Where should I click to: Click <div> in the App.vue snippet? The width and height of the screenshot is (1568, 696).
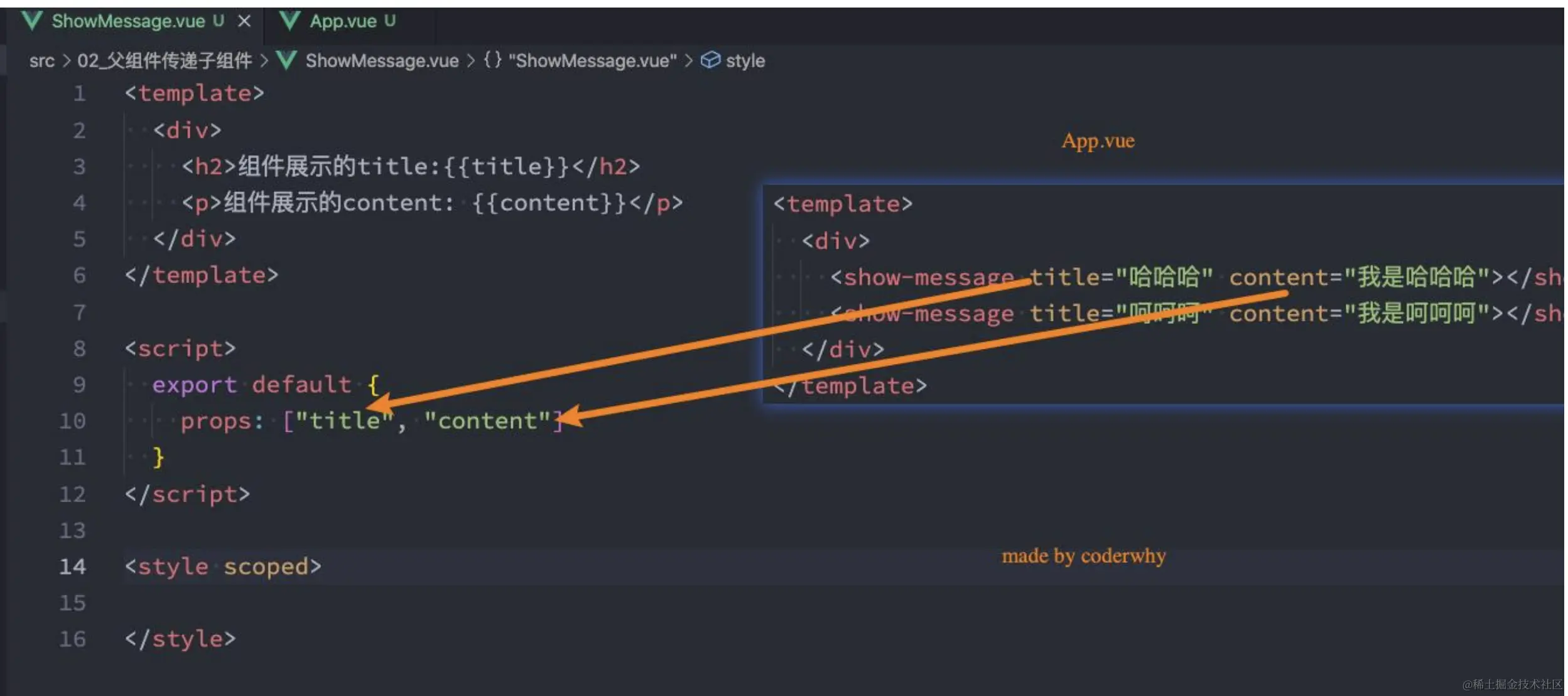tap(836, 241)
